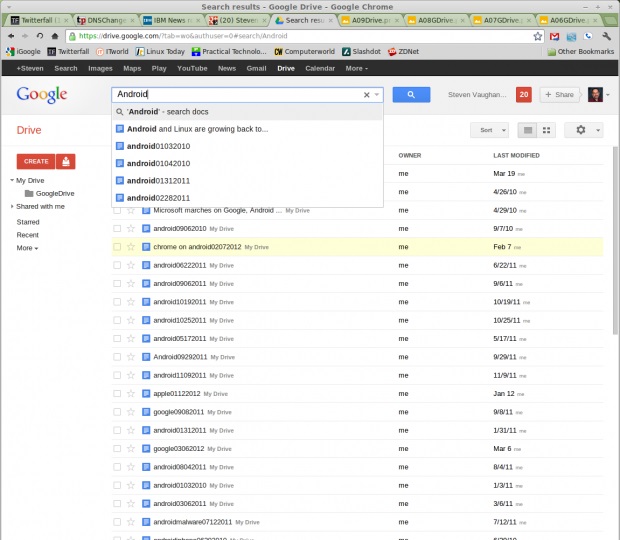Open the Chrome wrench menu

coord(607,36)
